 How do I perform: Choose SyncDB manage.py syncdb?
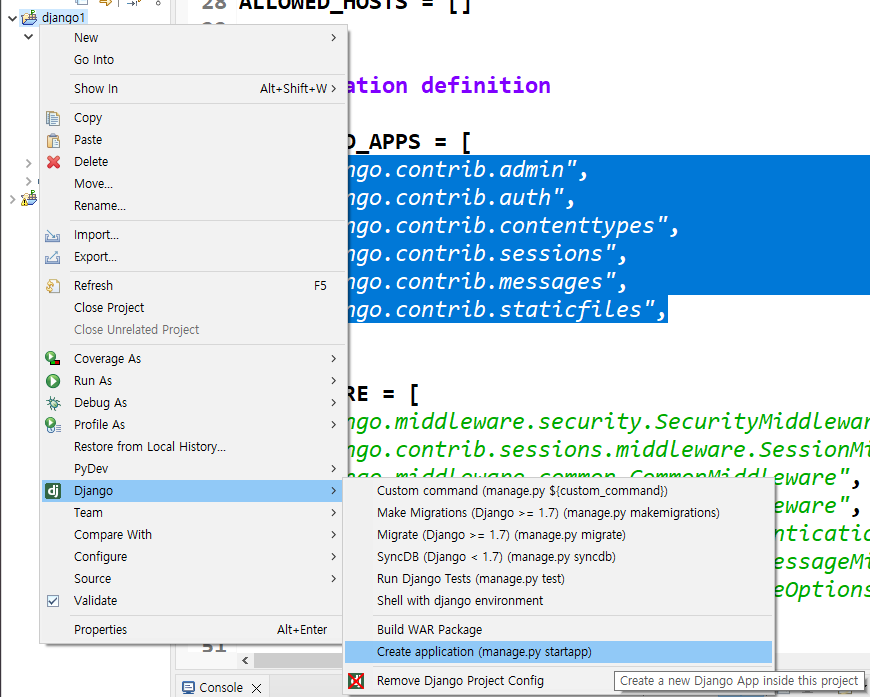click(x=558, y=557)
